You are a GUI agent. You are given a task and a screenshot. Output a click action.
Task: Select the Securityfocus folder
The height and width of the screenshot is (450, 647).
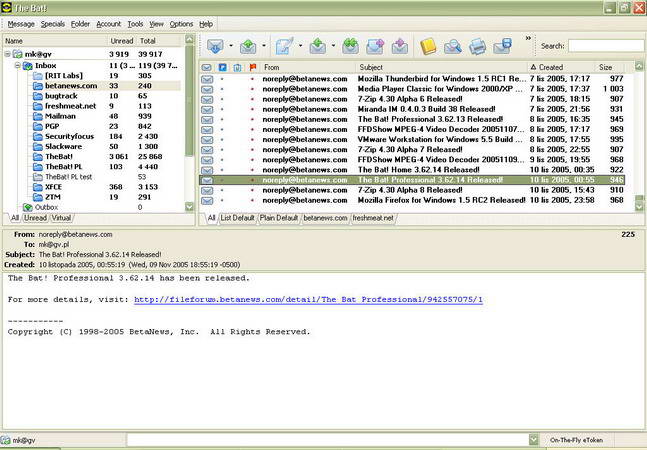[x=68, y=135]
